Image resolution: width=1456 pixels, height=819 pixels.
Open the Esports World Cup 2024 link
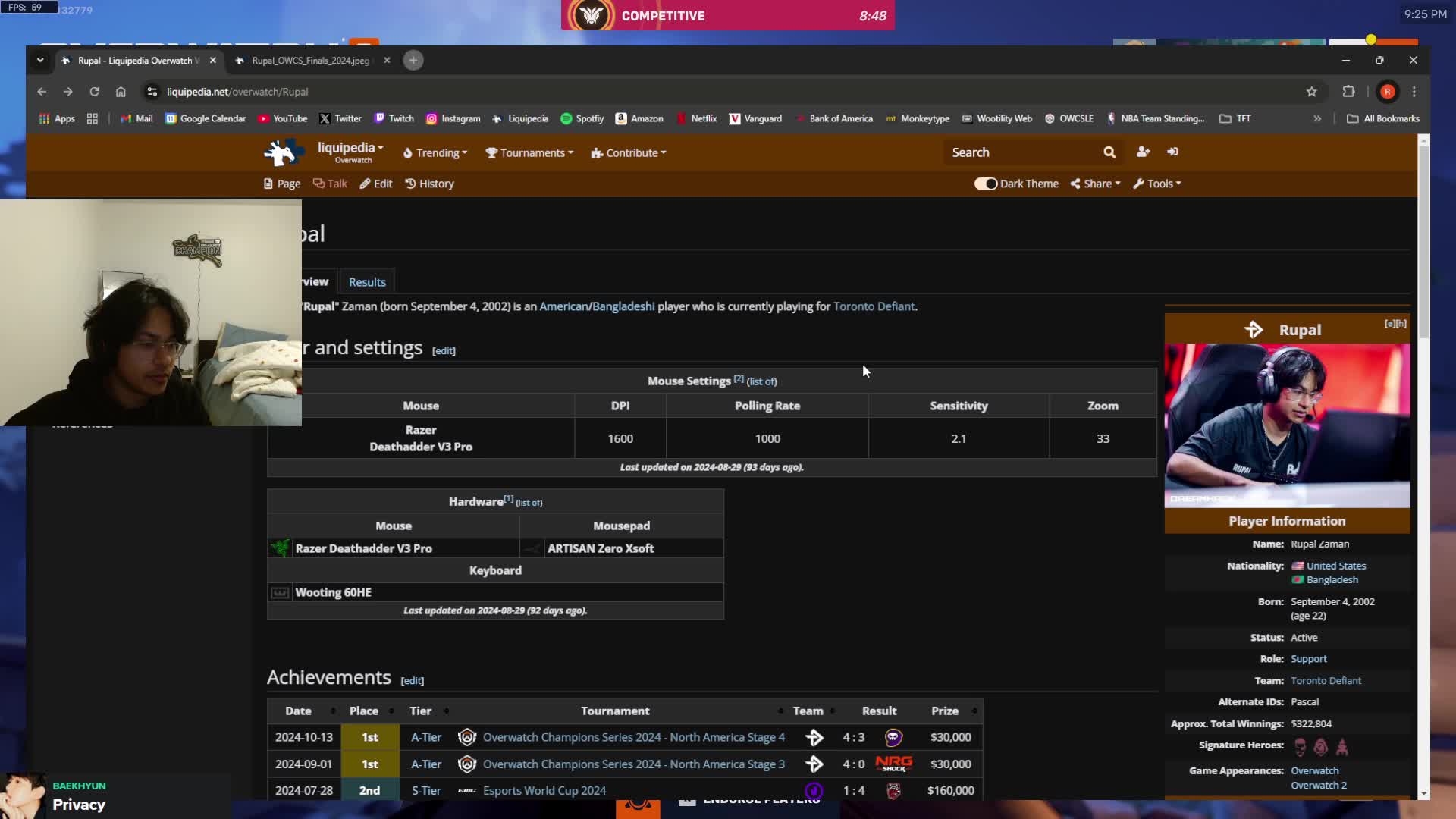click(544, 790)
